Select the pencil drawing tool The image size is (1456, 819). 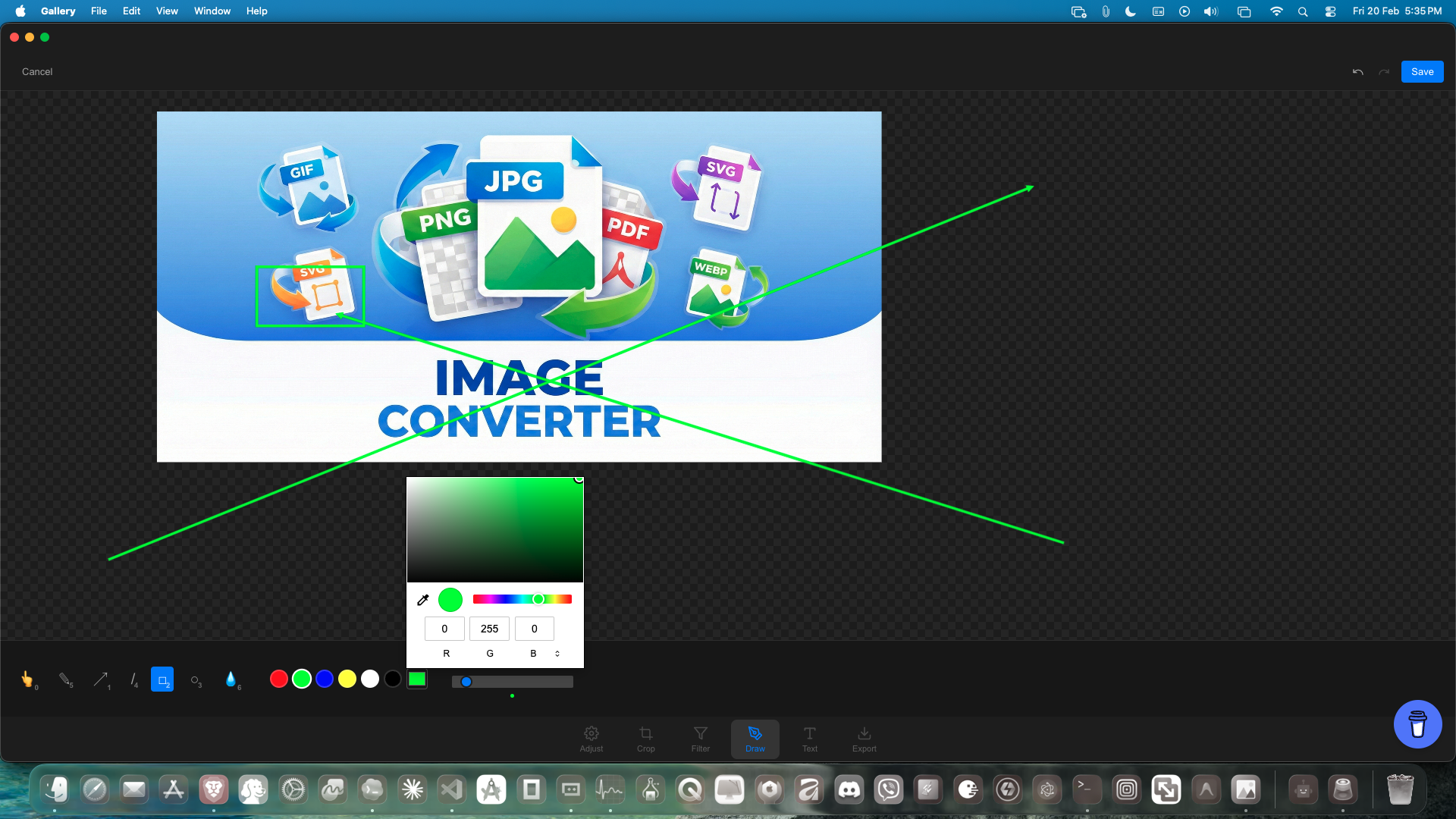[65, 679]
